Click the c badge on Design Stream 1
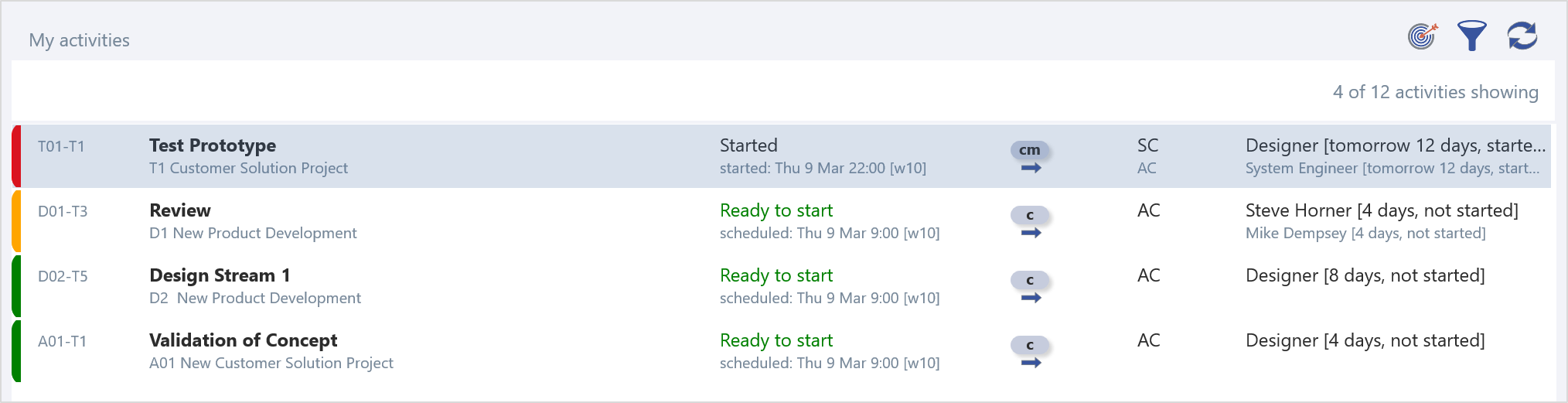Image resolution: width=1568 pixels, height=403 pixels. (x=1030, y=279)
